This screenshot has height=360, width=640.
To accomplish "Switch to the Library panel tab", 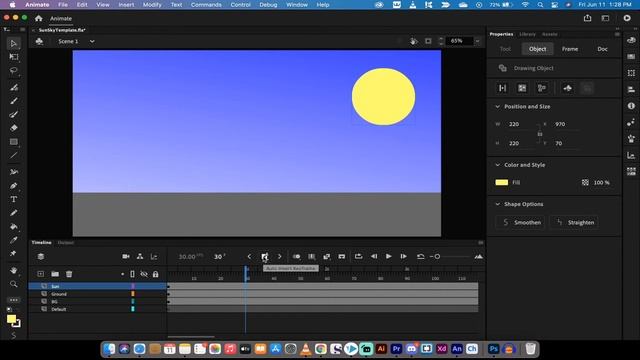I will (x=527, y=34).
